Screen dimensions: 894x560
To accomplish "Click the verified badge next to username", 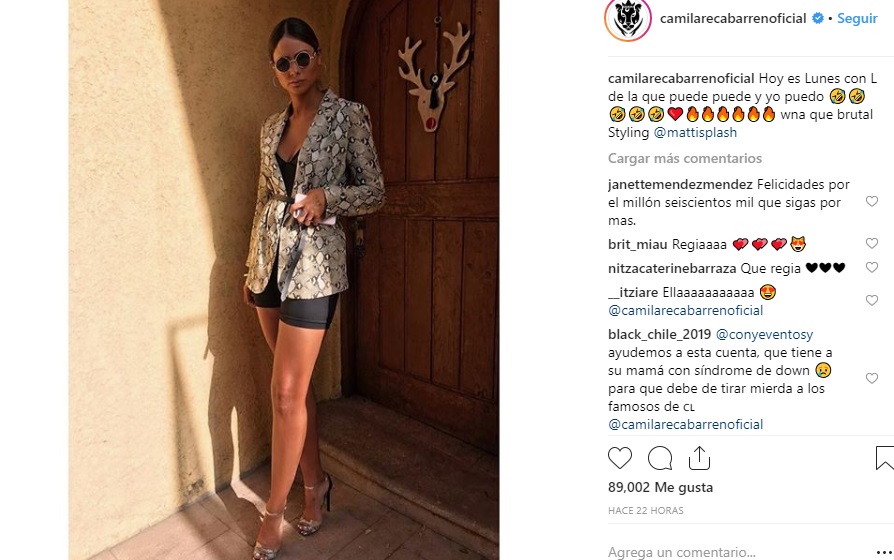I will [x=818, y=18].
